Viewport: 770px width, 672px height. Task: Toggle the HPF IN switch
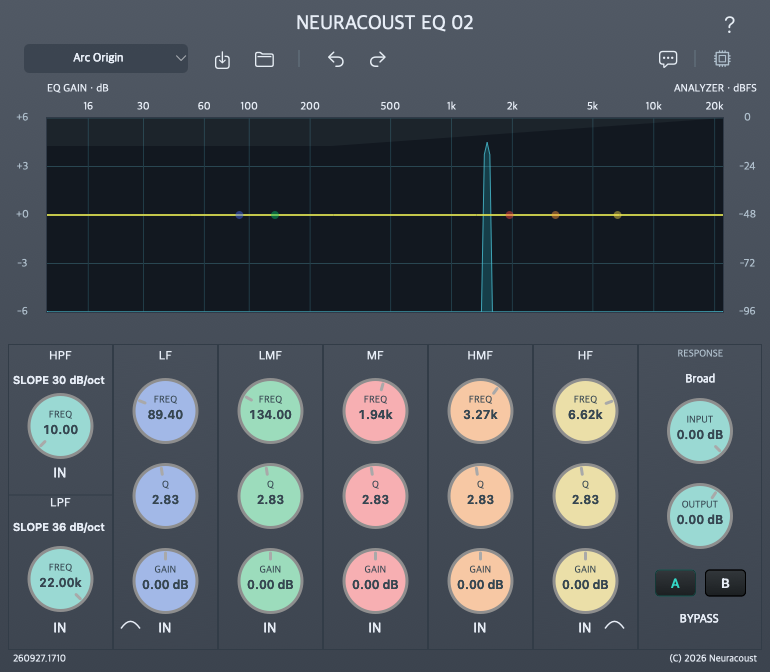(x=59, y=473)
